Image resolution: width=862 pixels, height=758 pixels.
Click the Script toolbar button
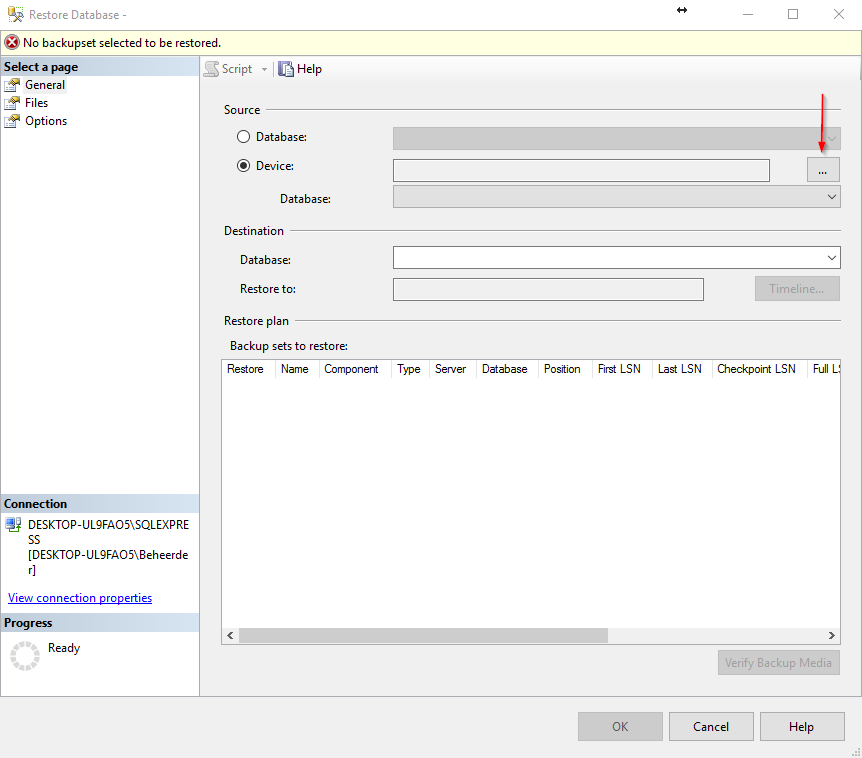pyautogui.click(x=228, y=69)
